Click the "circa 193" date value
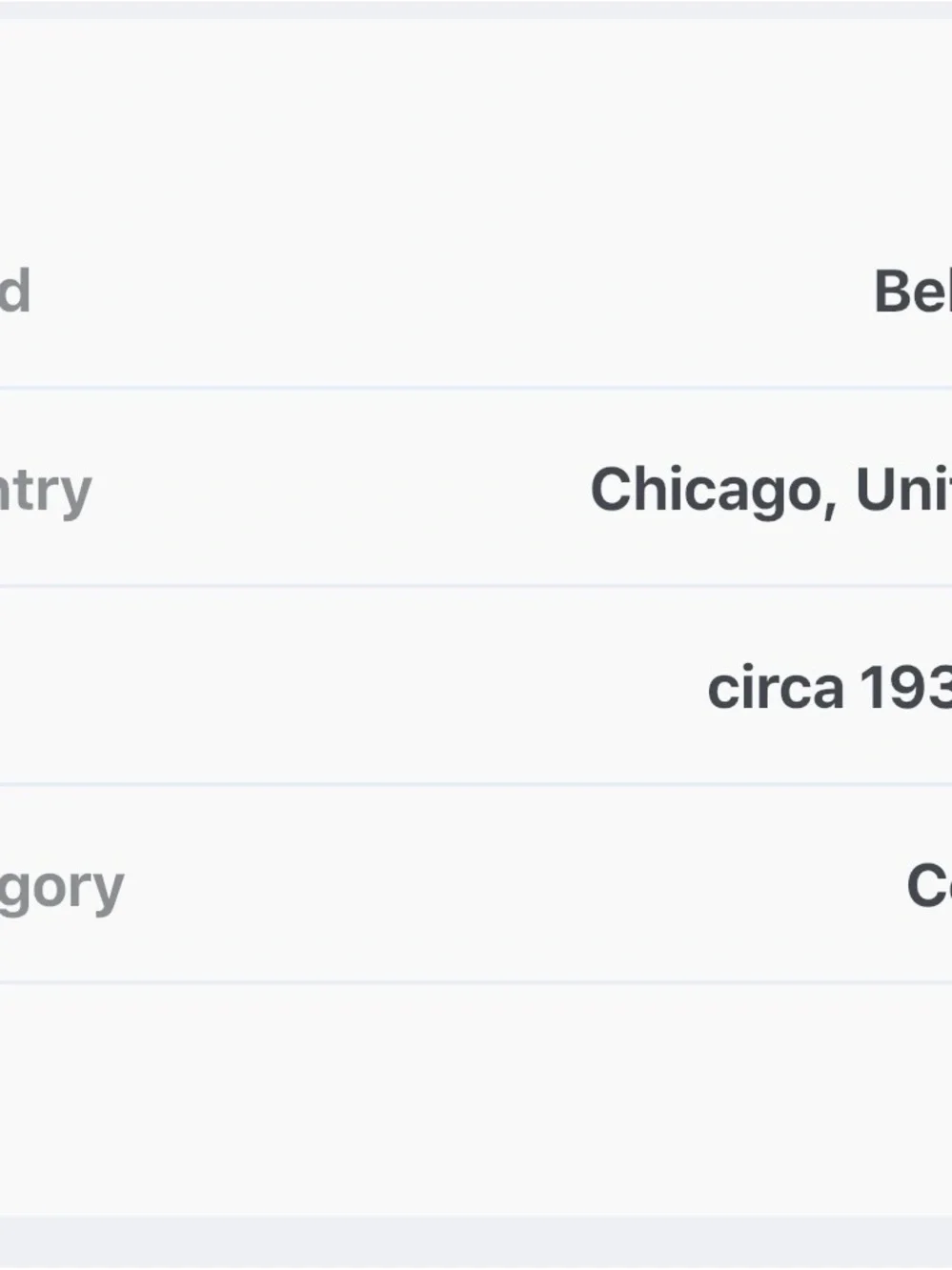 click(x=829, y=688)
